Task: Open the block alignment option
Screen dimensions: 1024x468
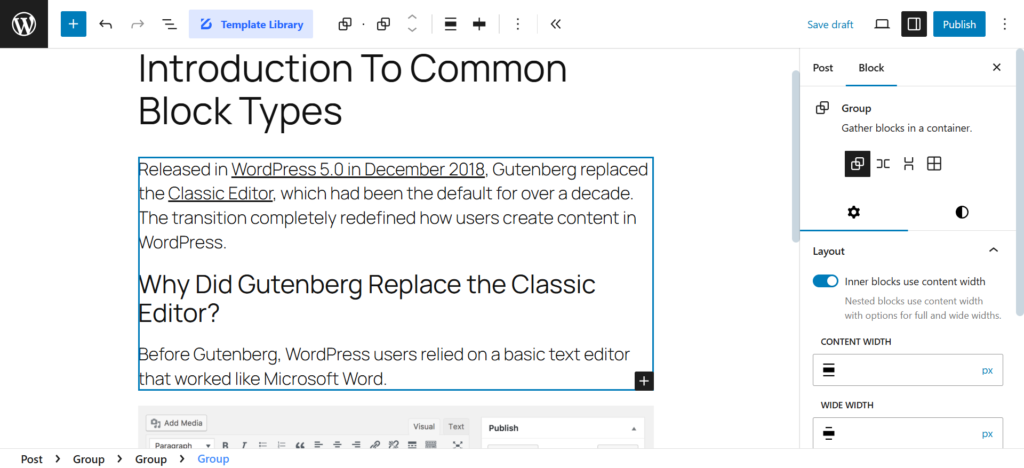Action: coord(450,24)
